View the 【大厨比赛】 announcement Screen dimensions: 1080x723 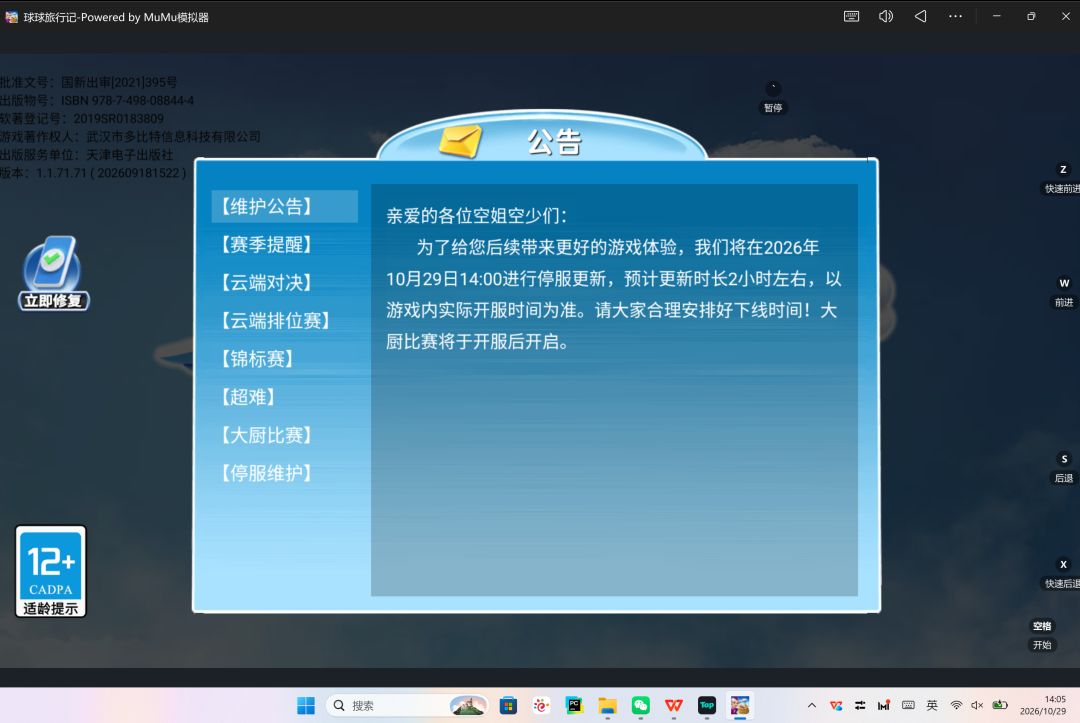pyautogui.click(x=267, y=435)
